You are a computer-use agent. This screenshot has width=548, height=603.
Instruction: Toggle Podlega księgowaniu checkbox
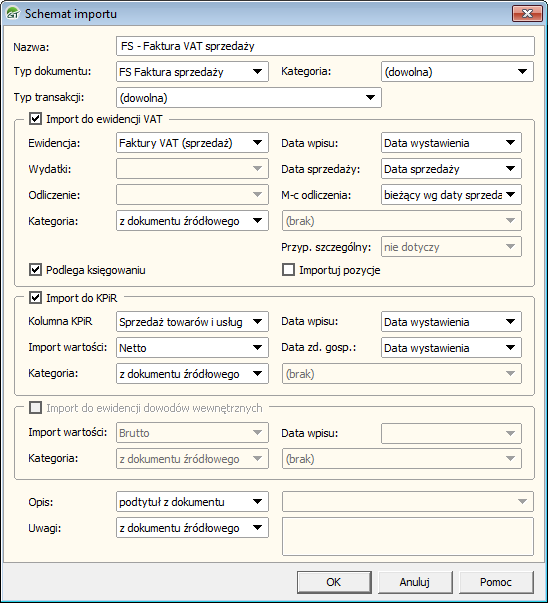point(35,270)
